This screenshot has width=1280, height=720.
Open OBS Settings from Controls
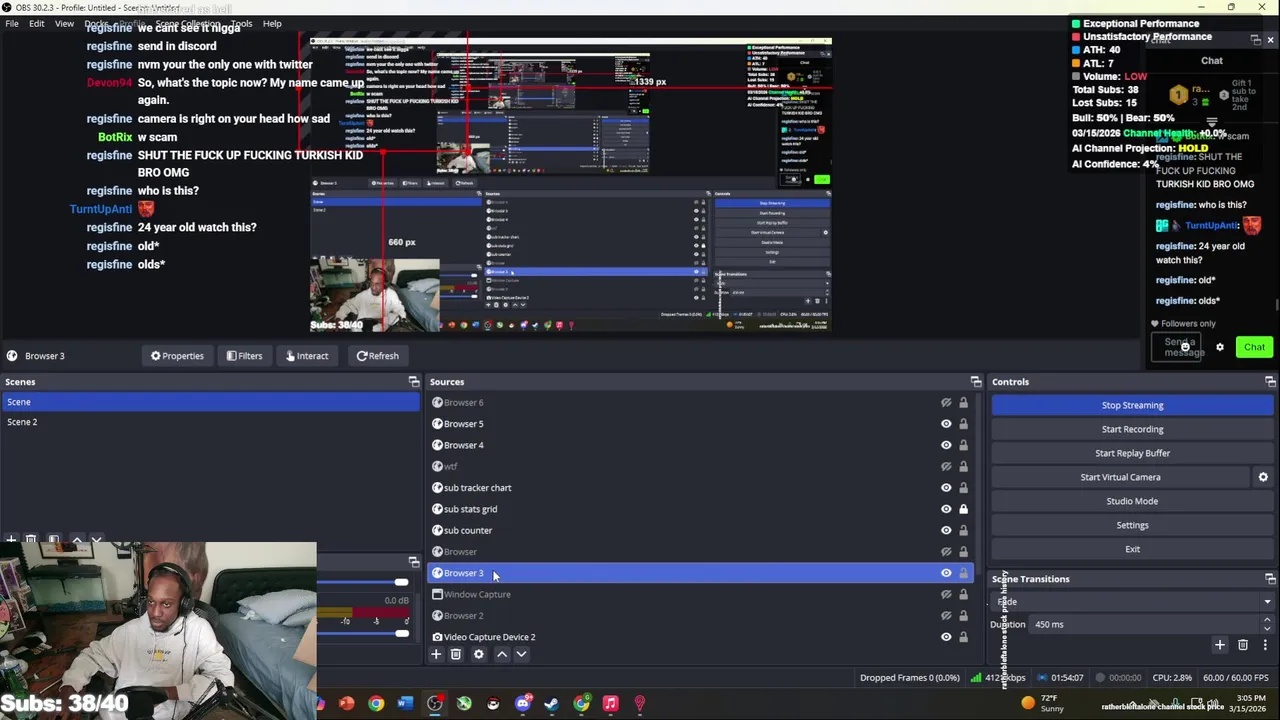[x=1132, y=525]
